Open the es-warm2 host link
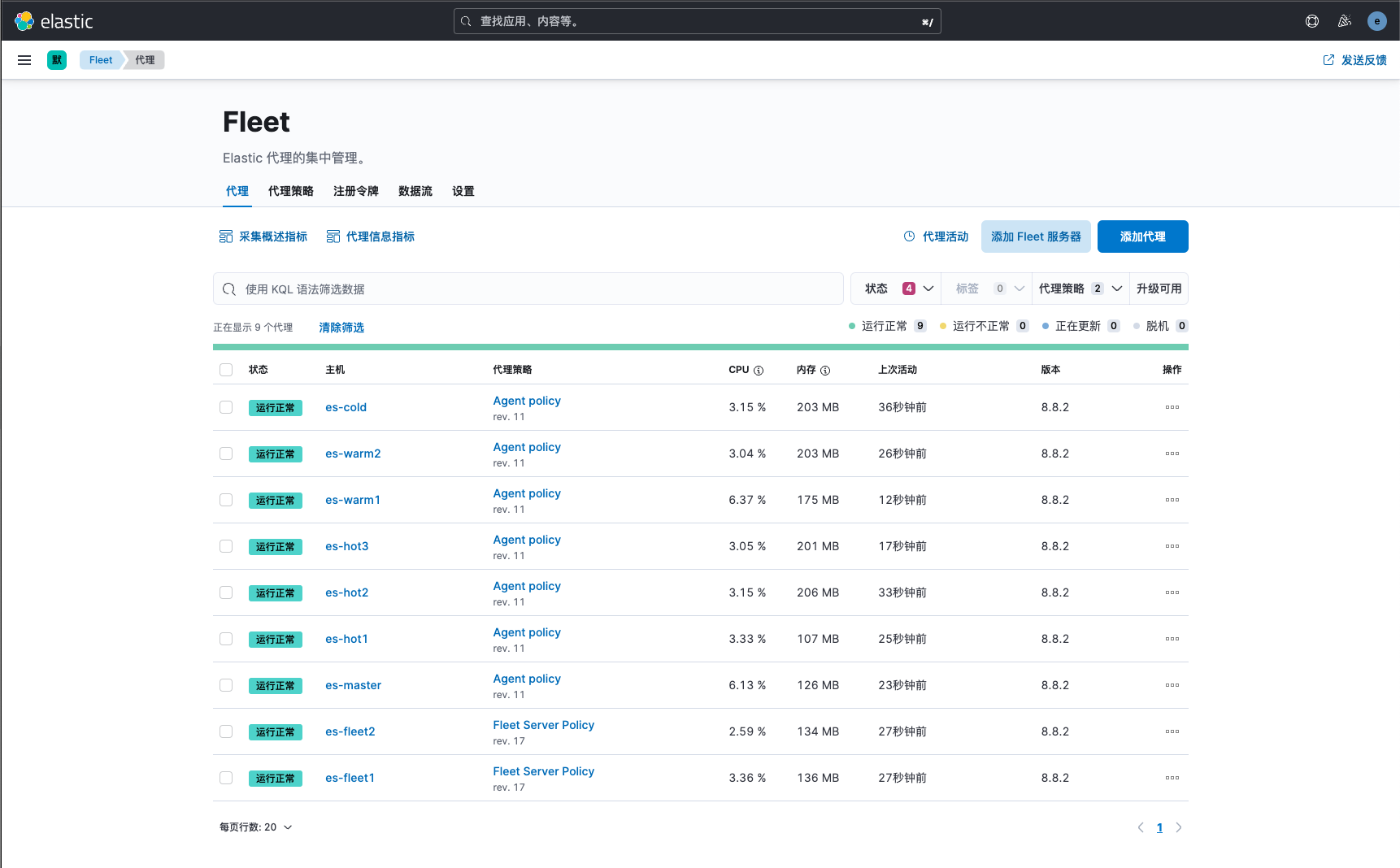 click(353, 454)
